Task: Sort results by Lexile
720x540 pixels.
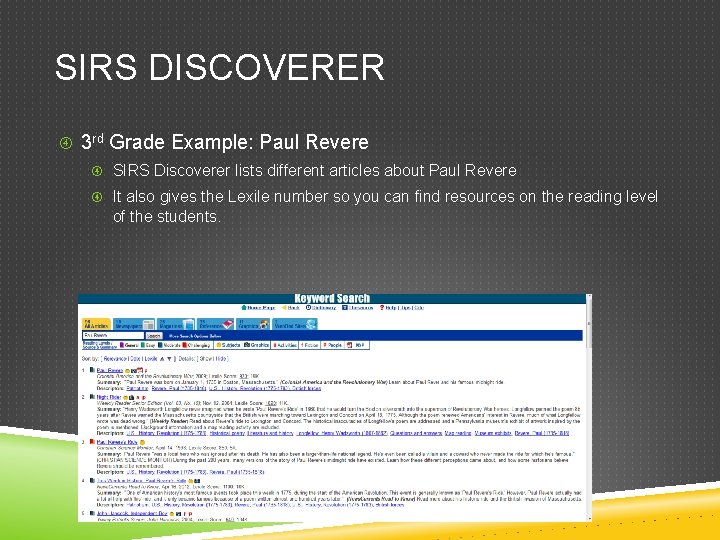Action: 151,359
